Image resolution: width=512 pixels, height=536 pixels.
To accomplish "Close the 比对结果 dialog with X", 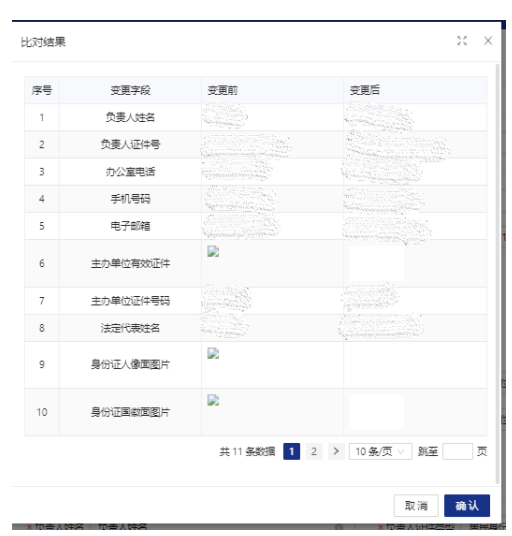I will [x=488, y=41].
